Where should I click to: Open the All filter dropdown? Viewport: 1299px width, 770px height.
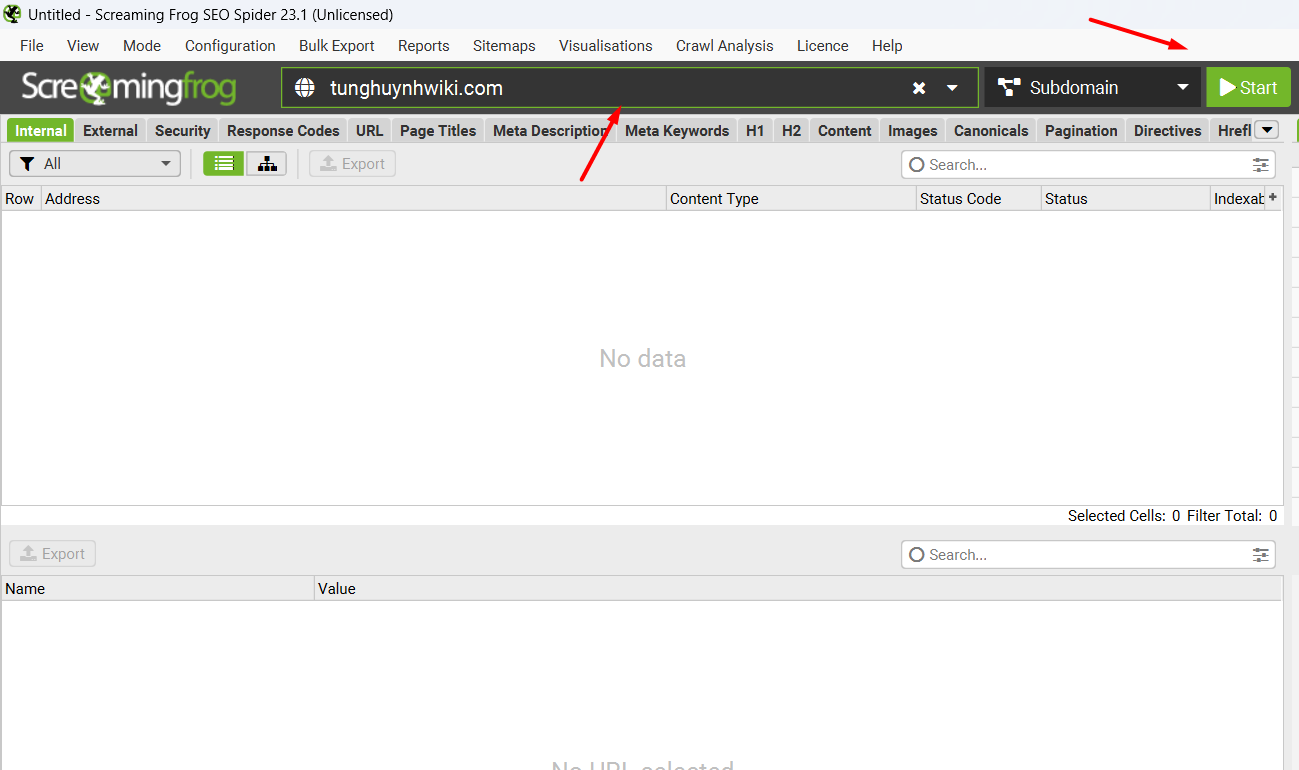point(95,164)
